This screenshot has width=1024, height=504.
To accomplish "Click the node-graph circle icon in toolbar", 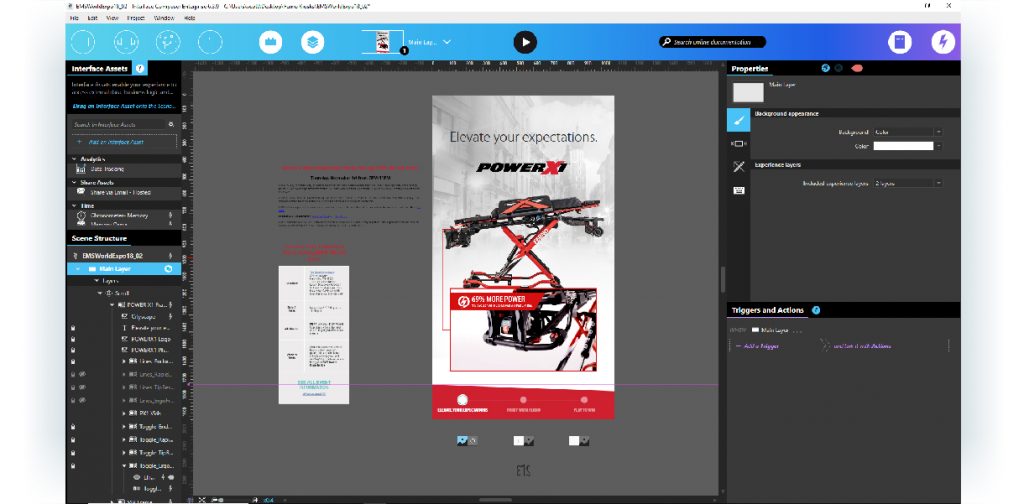I will click(x=168, y=42).
